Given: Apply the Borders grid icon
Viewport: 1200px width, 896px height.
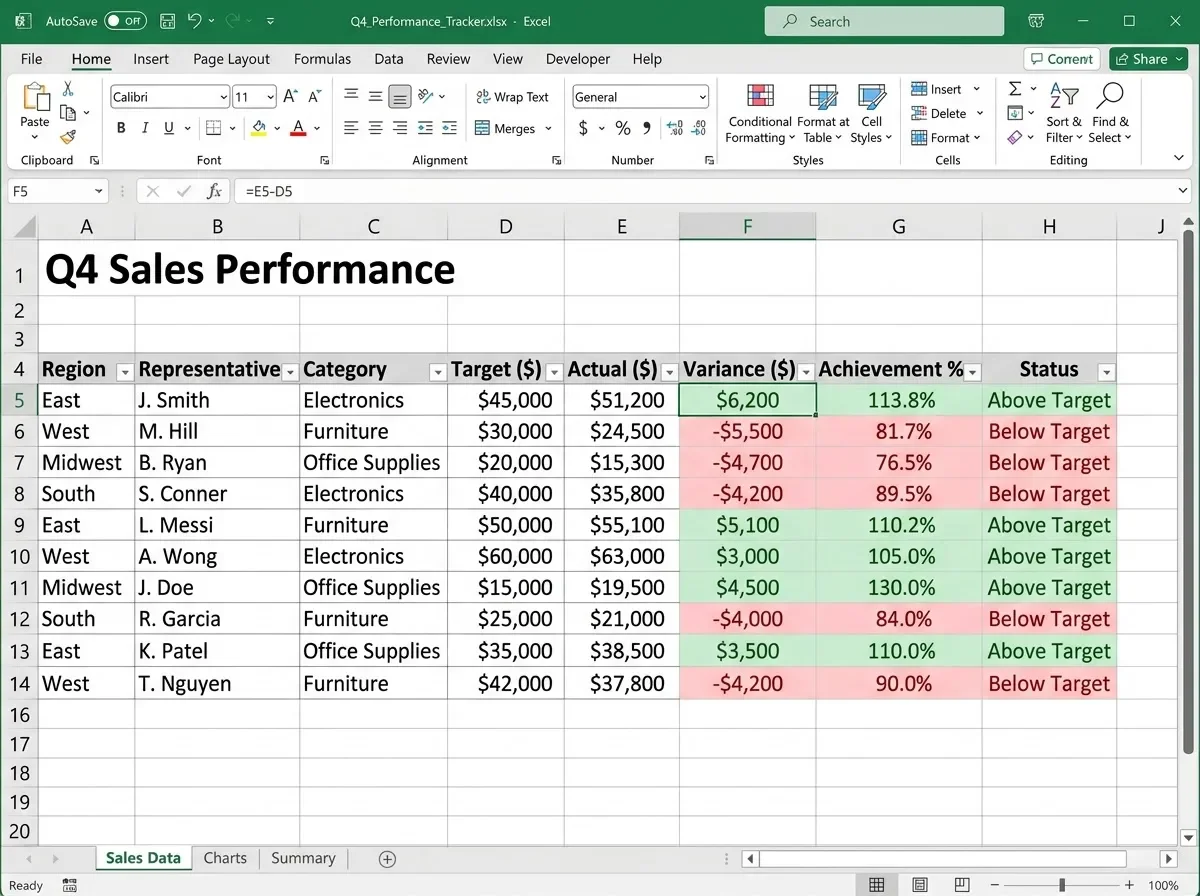Looking at the screenshot, I should pos(212,128).
